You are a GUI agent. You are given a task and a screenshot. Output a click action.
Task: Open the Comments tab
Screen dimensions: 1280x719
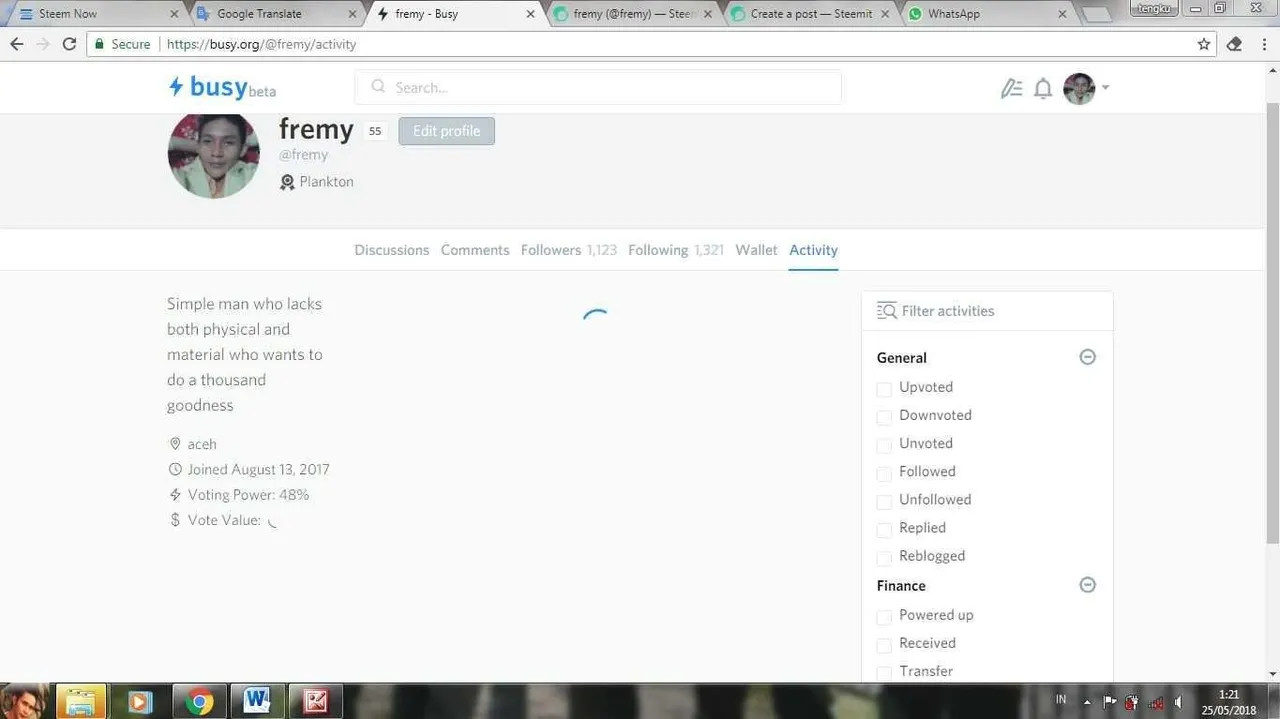[475, 250]
